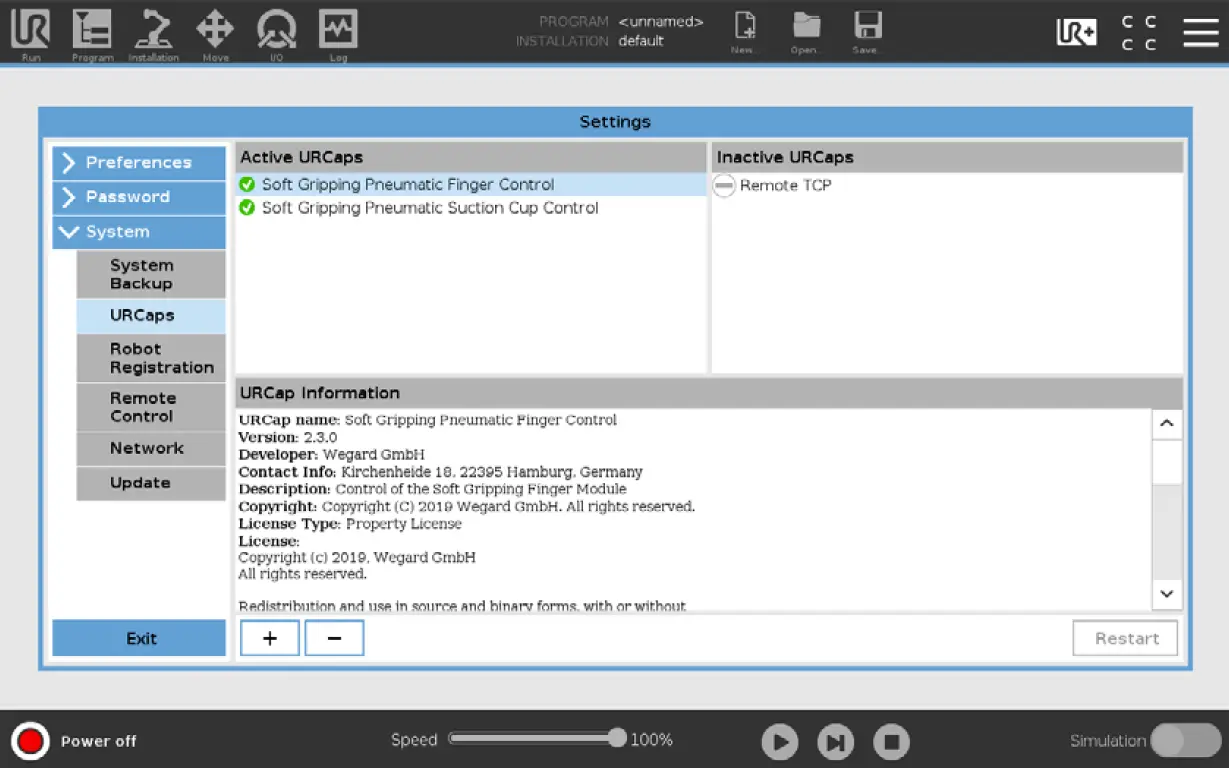Click the <unnamed> program name

[661, 21]
